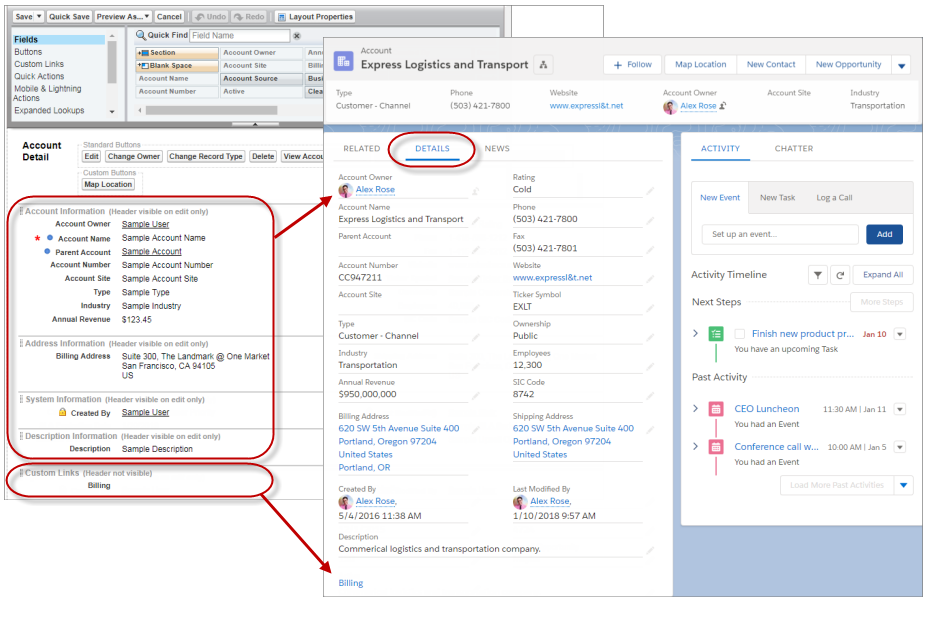Click the lock icon beside Created By
This screenshot has width=929, height=617.
tap(62, 412)
